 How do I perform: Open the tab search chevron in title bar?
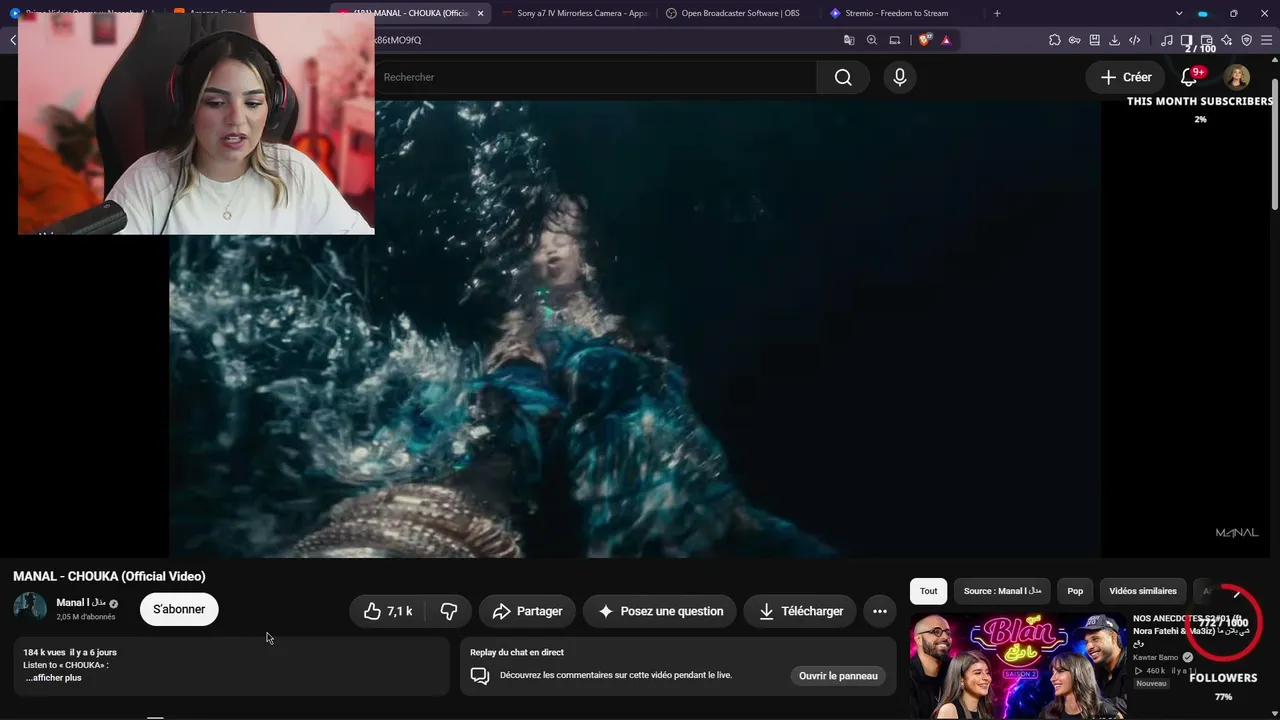click(1180, 13)
